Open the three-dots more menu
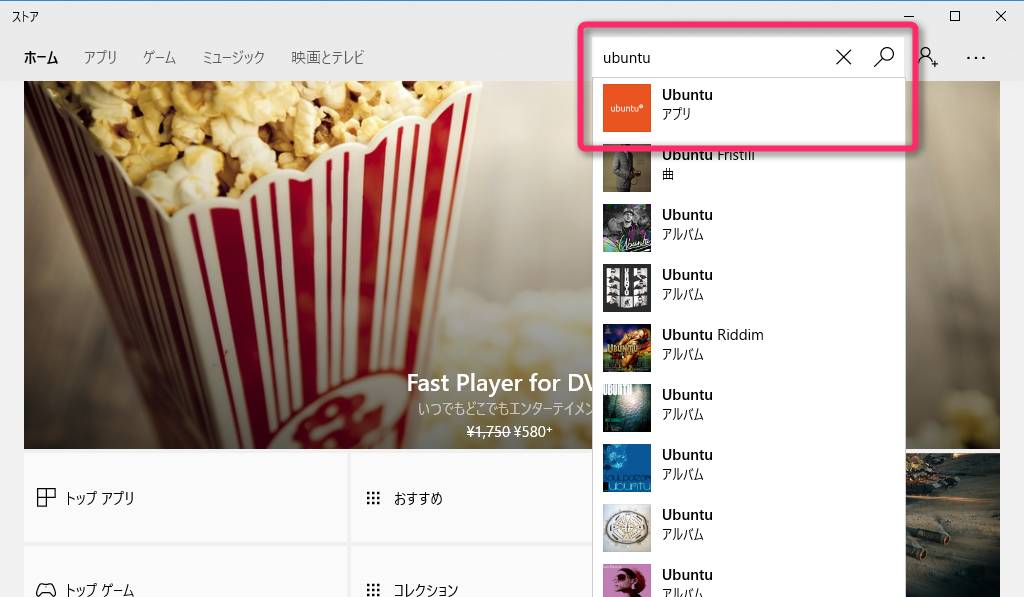 tap(976, 58)
